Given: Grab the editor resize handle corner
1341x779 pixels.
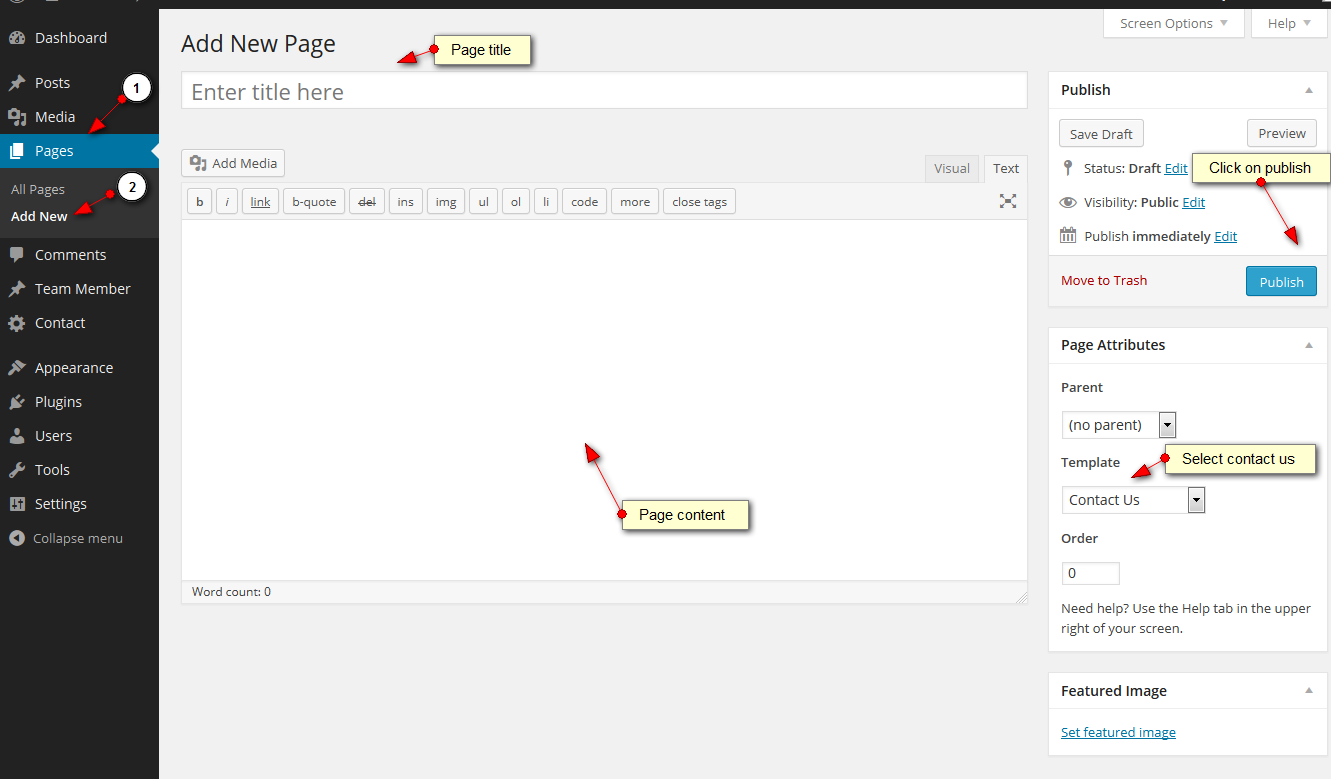Looking at the screenshot, I should pyautogui.click(x=1021, y=597).
